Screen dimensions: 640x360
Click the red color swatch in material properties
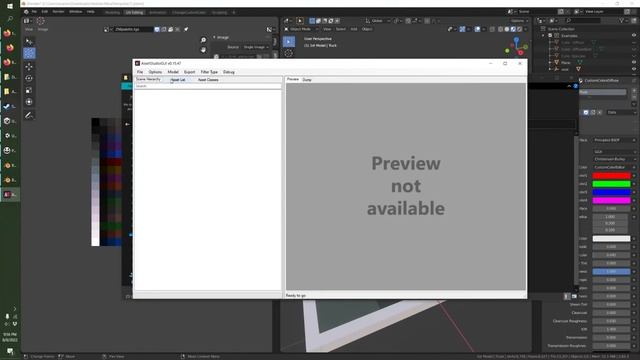pos(611,176)
